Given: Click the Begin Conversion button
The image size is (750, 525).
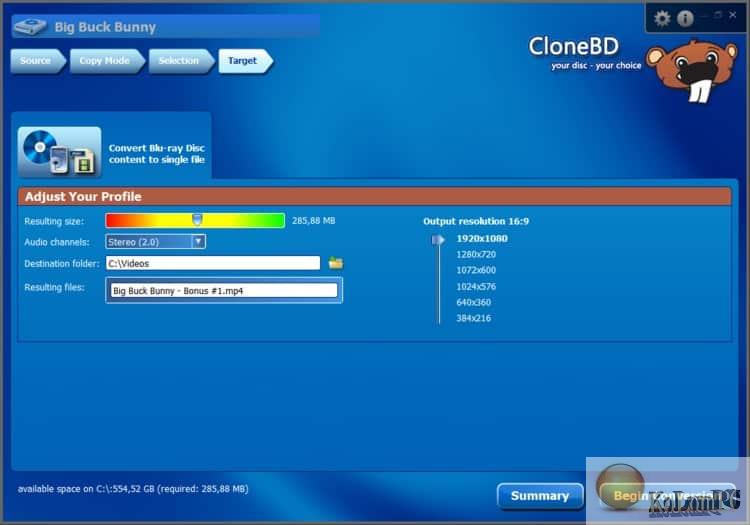Looking at the screenshot, I should pyautogui.click(x=667, y=496).
